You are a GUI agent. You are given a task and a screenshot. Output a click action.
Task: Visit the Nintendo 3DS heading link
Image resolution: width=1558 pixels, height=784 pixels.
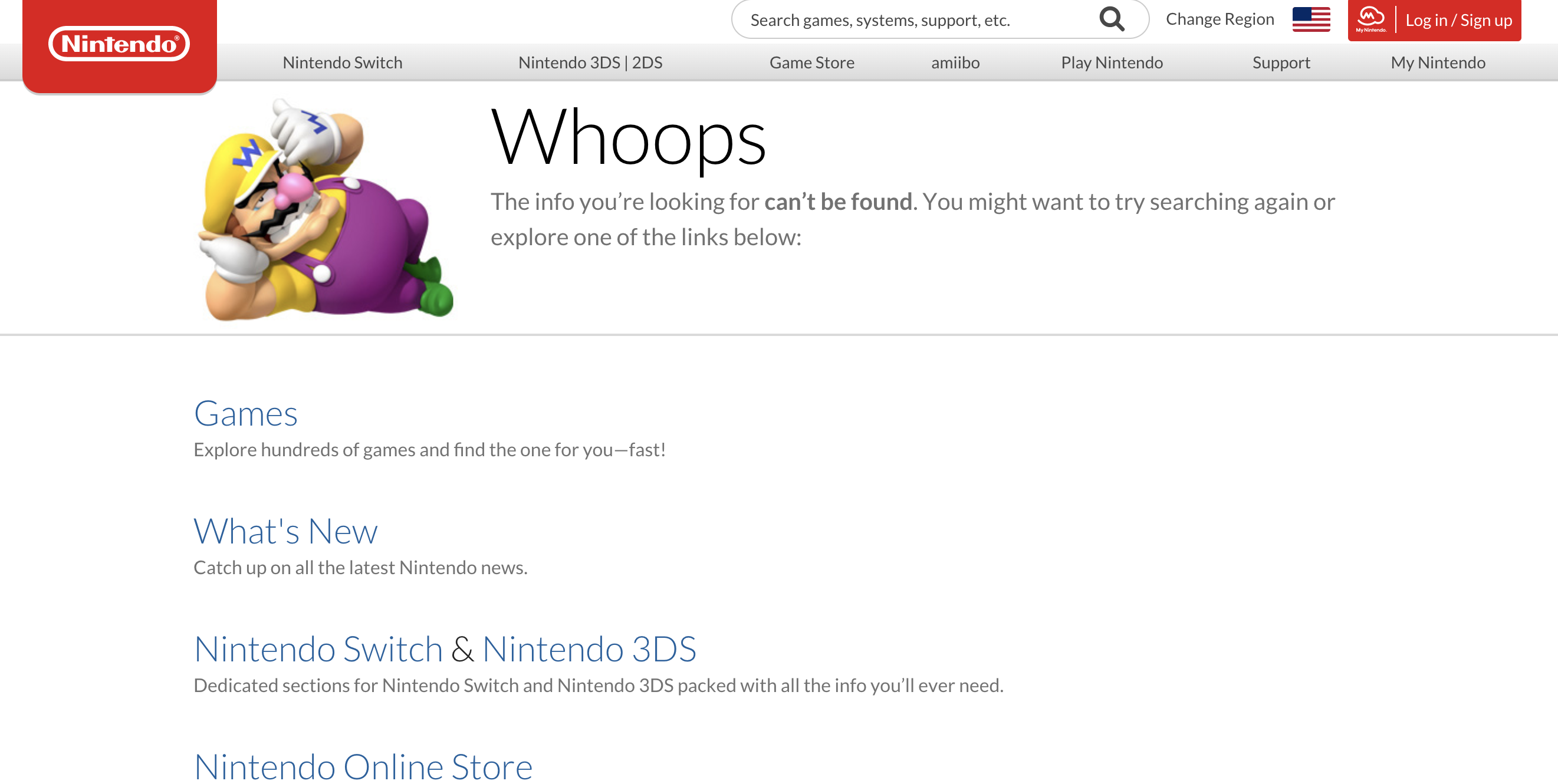click(589, 649)
